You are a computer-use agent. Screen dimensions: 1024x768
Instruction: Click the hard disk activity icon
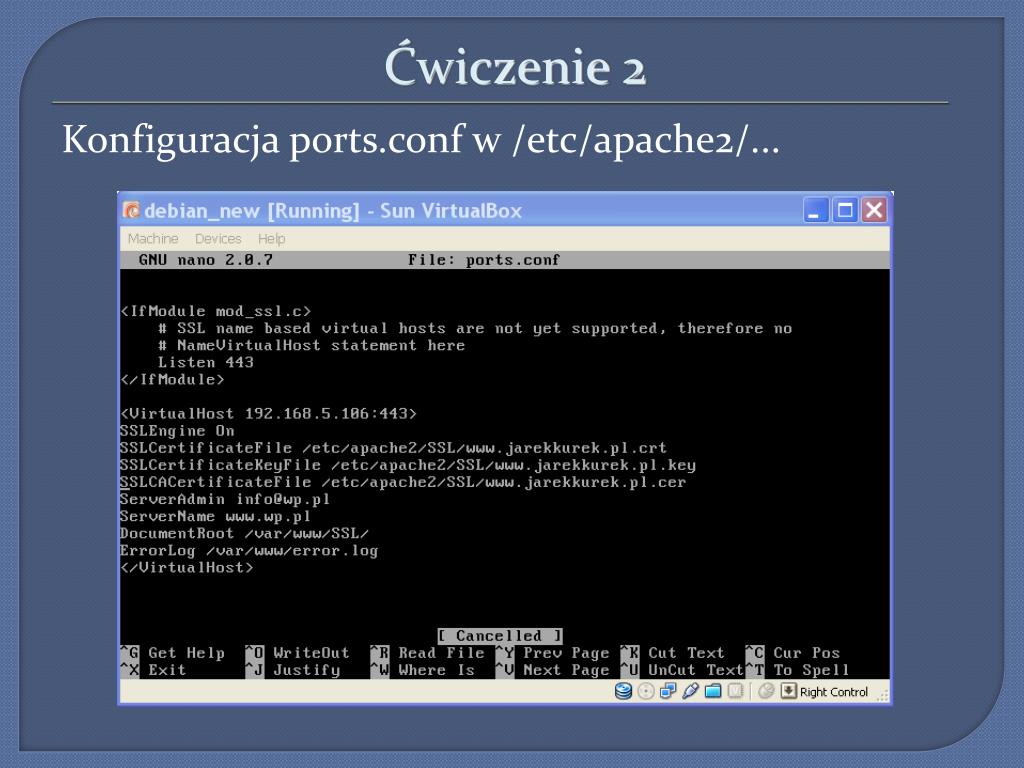(624, 691)
